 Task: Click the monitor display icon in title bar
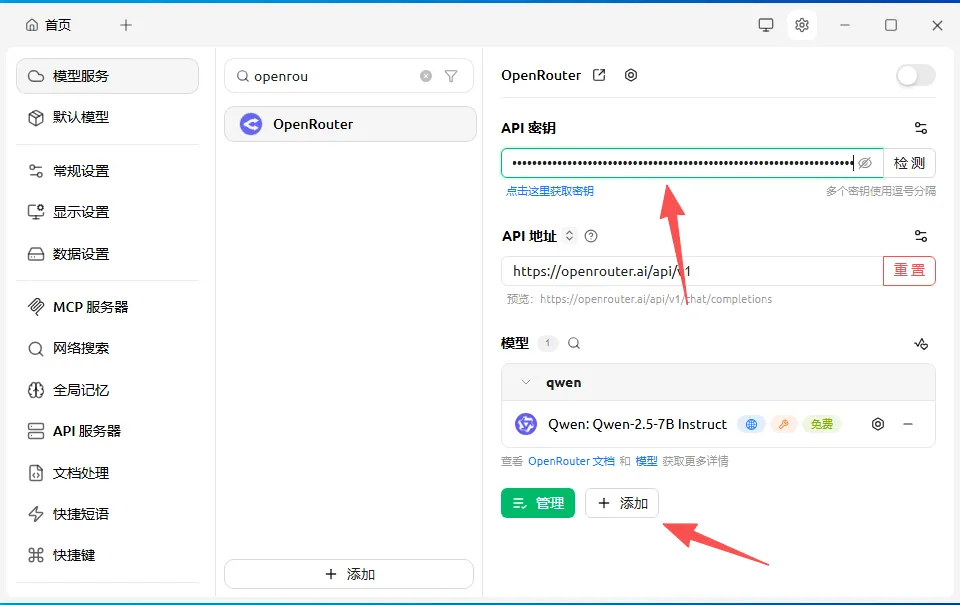(765, 25)
